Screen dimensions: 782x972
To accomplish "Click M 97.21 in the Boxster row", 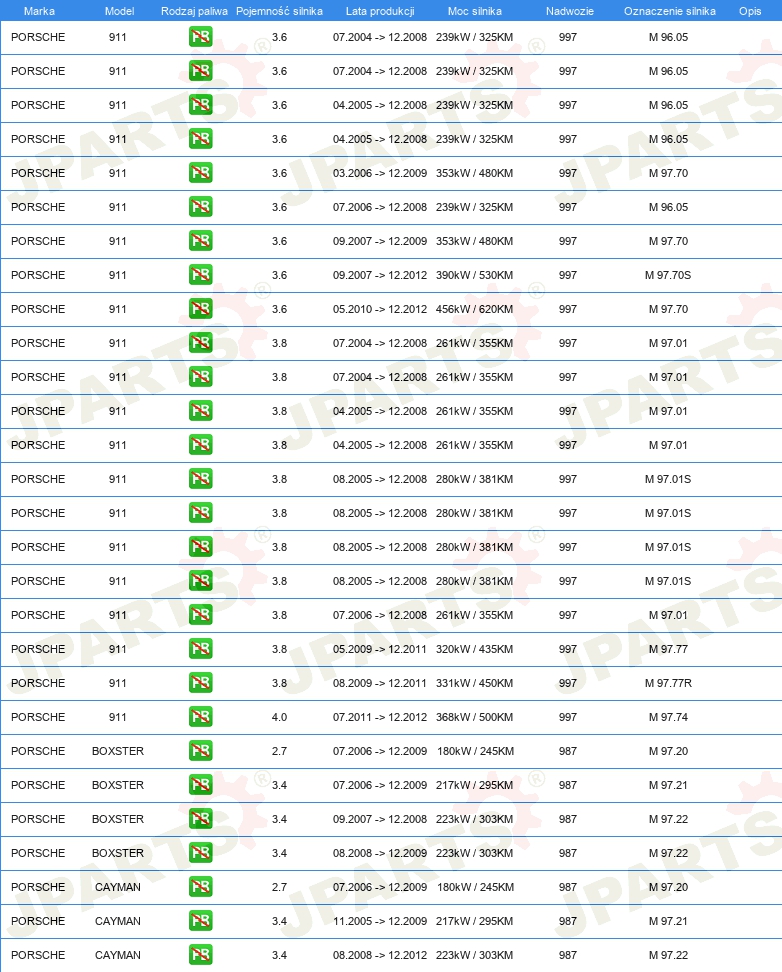I will point(668,785).
